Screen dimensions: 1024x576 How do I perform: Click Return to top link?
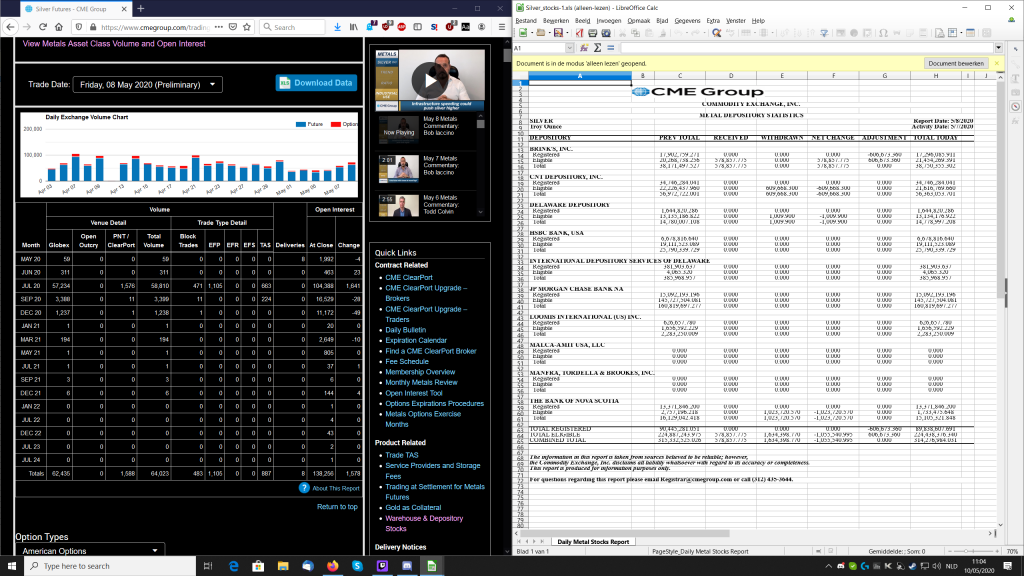click(337, 507)
